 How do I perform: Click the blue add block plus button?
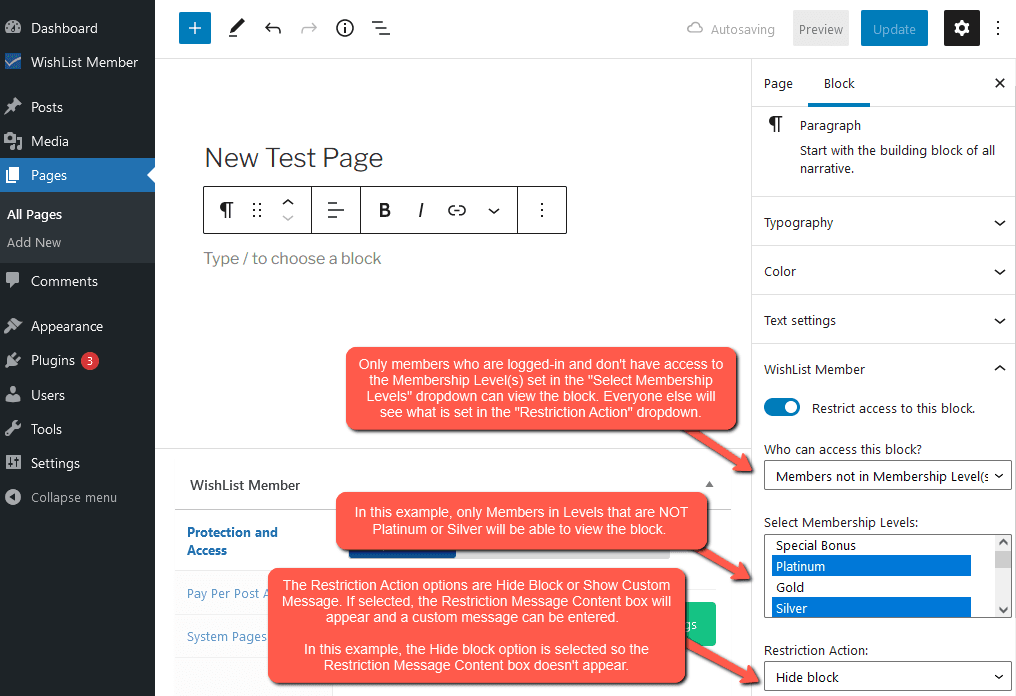pos(195,28)
